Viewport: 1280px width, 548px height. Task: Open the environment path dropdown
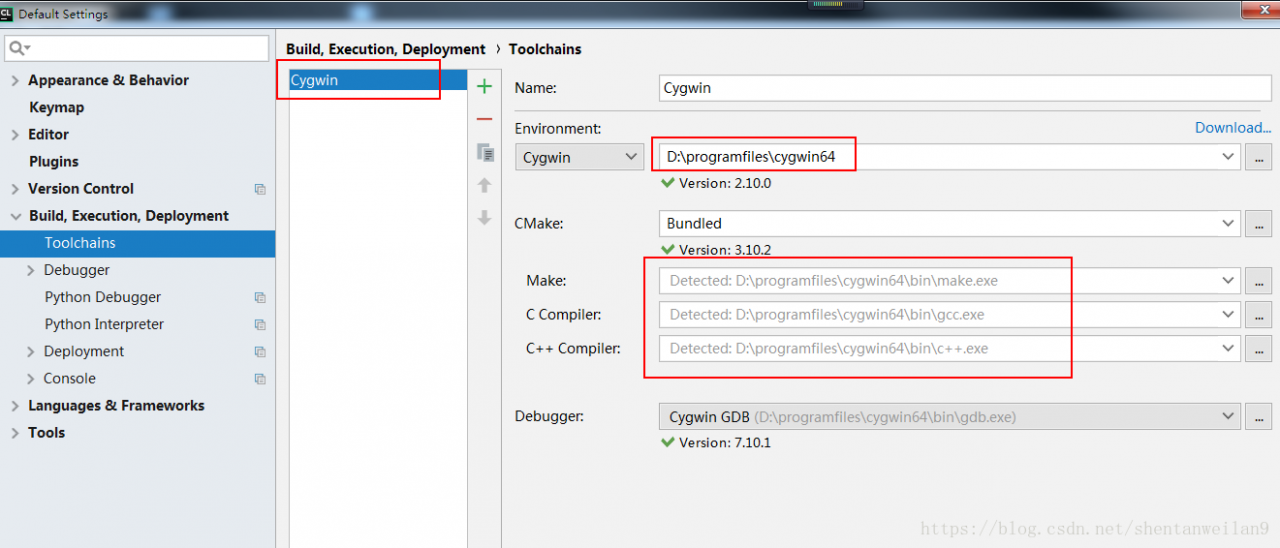pyautogui.click(x=1228, y=157)
